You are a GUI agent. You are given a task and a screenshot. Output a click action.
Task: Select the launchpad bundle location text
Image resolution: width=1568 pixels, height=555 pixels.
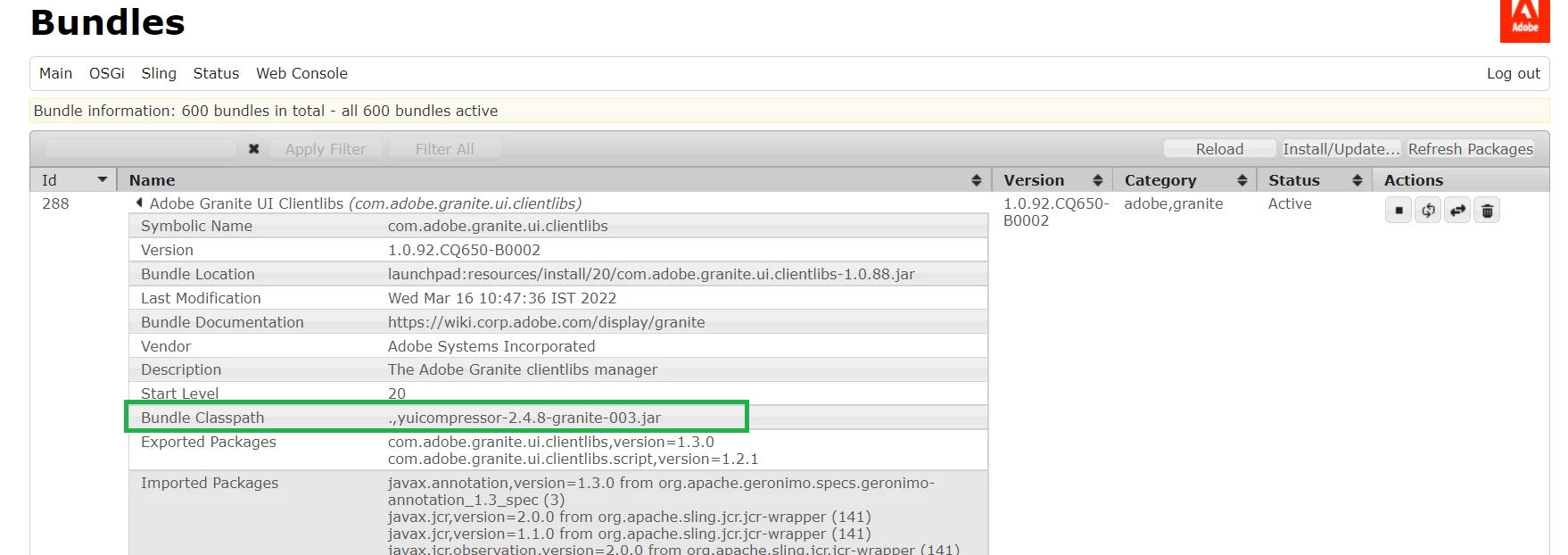[651, 274]
